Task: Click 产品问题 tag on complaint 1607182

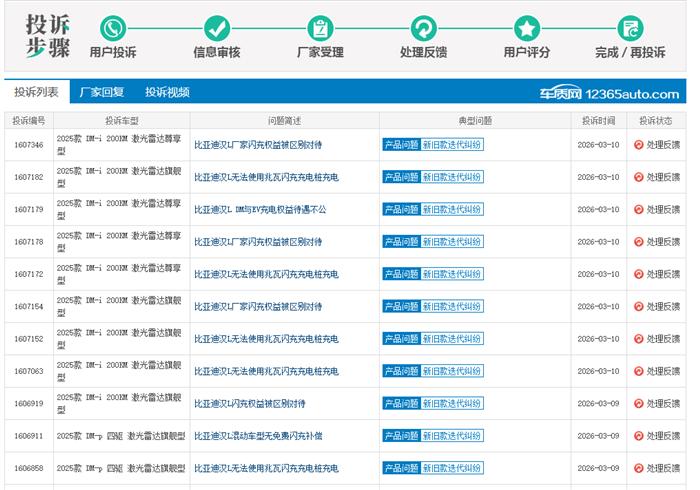Action: 401,177
